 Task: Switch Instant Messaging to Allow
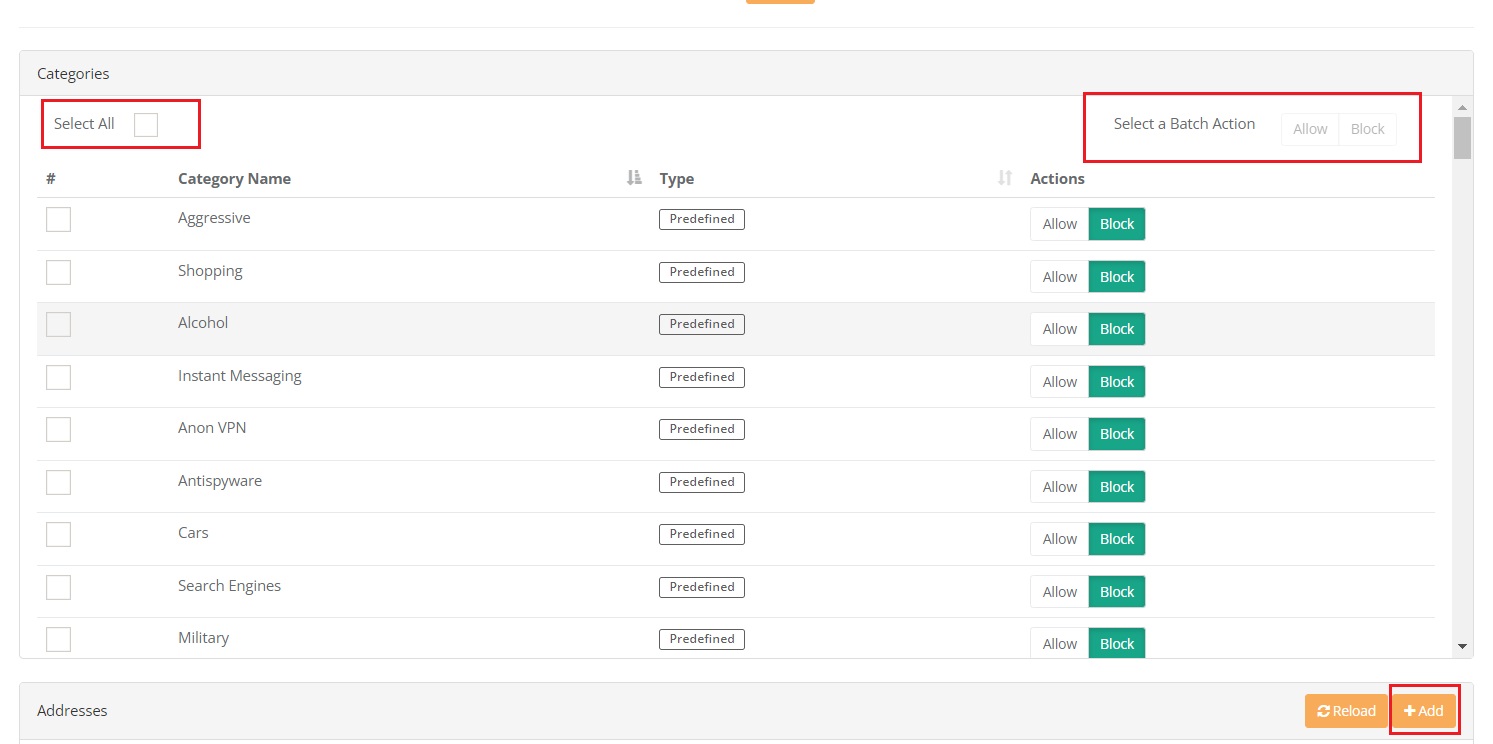point(1059,382)
